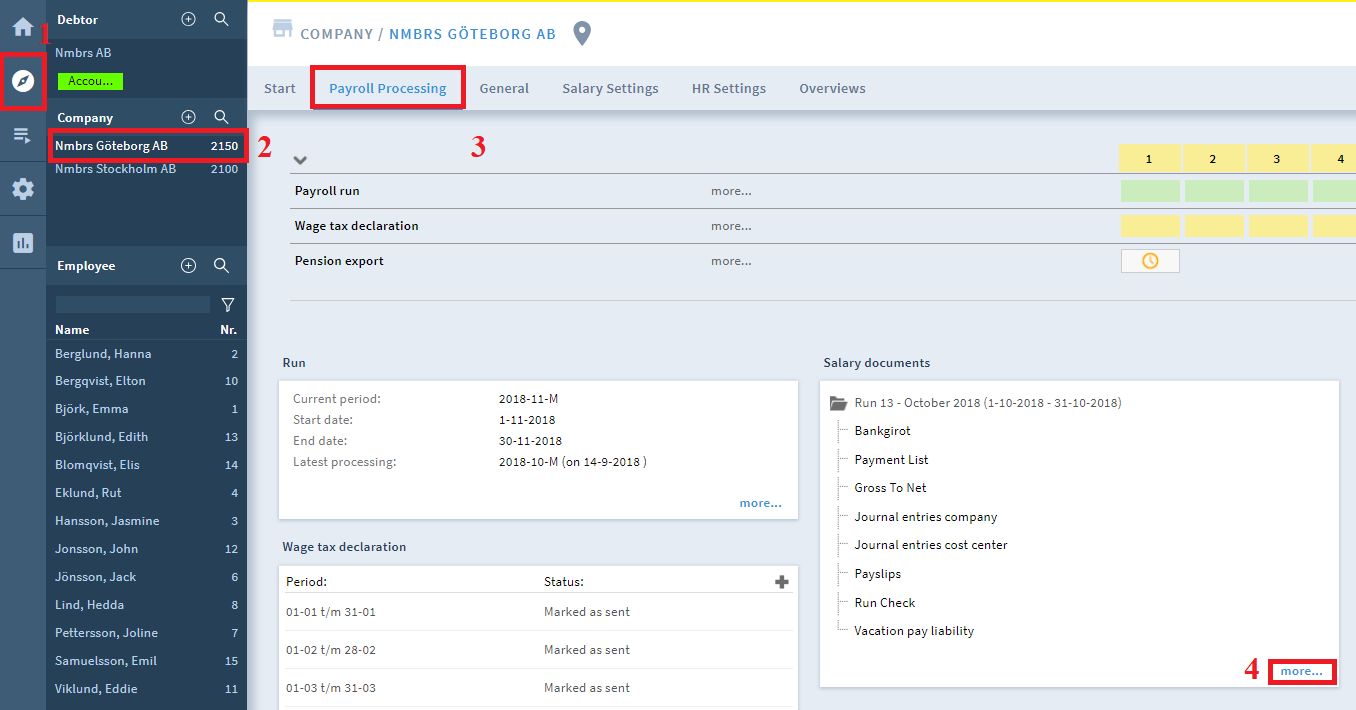1356x710 pixels.
Task: Switch to the Start tab
Action: click(280, 88)
